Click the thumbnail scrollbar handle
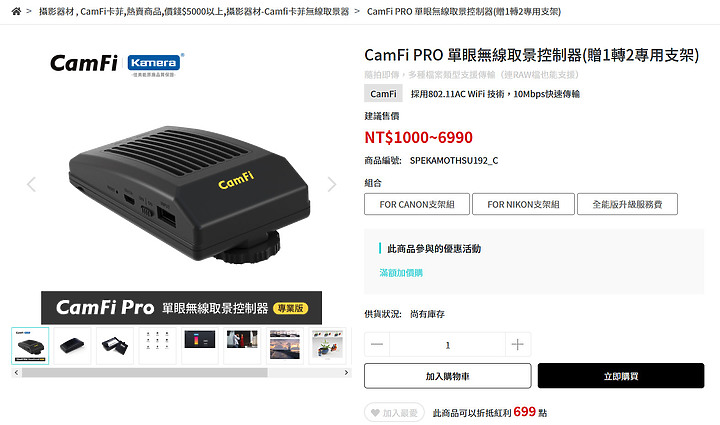720x425 pixels. [145, 372]
